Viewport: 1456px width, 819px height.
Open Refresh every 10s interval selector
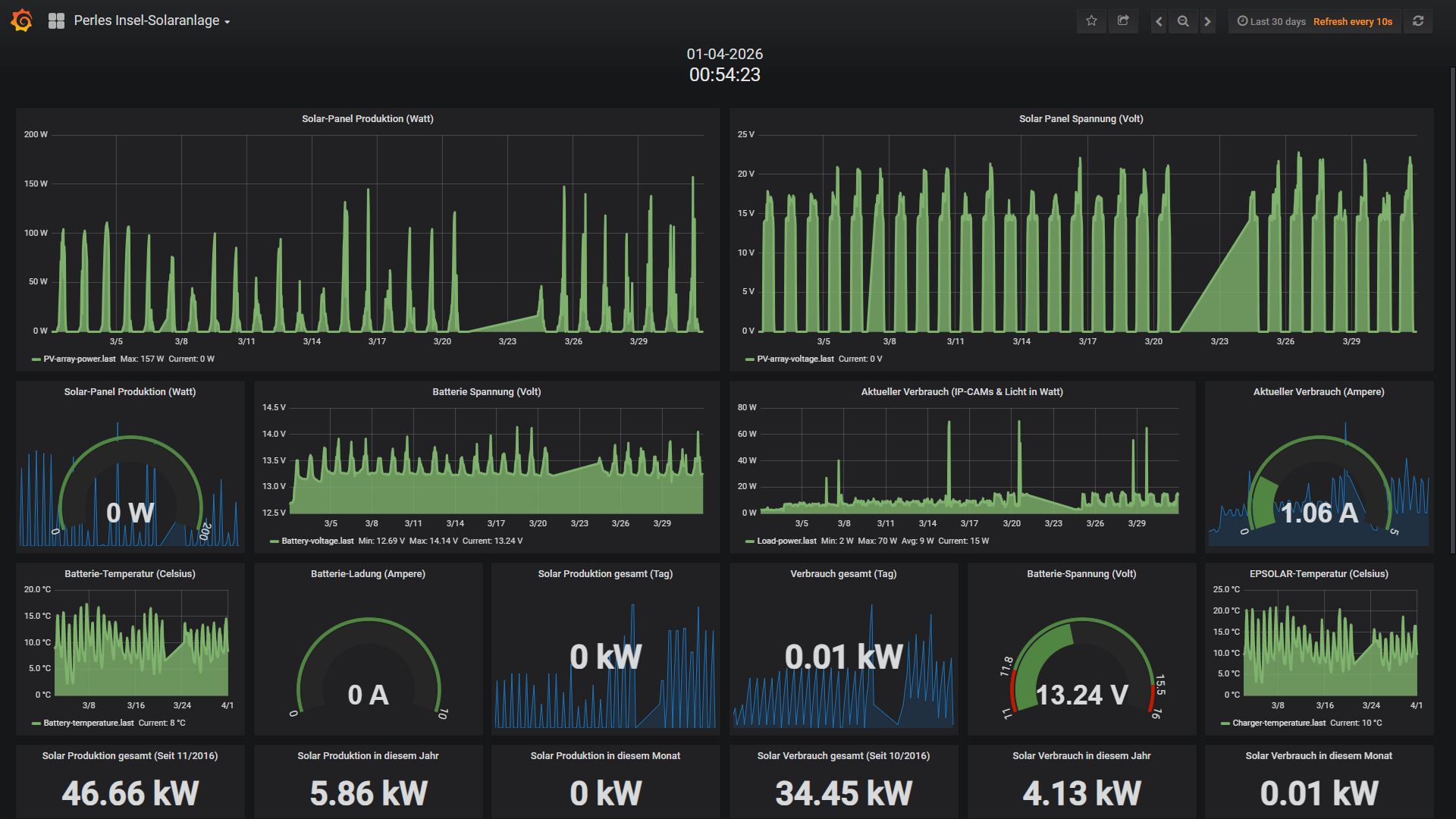1352,21
